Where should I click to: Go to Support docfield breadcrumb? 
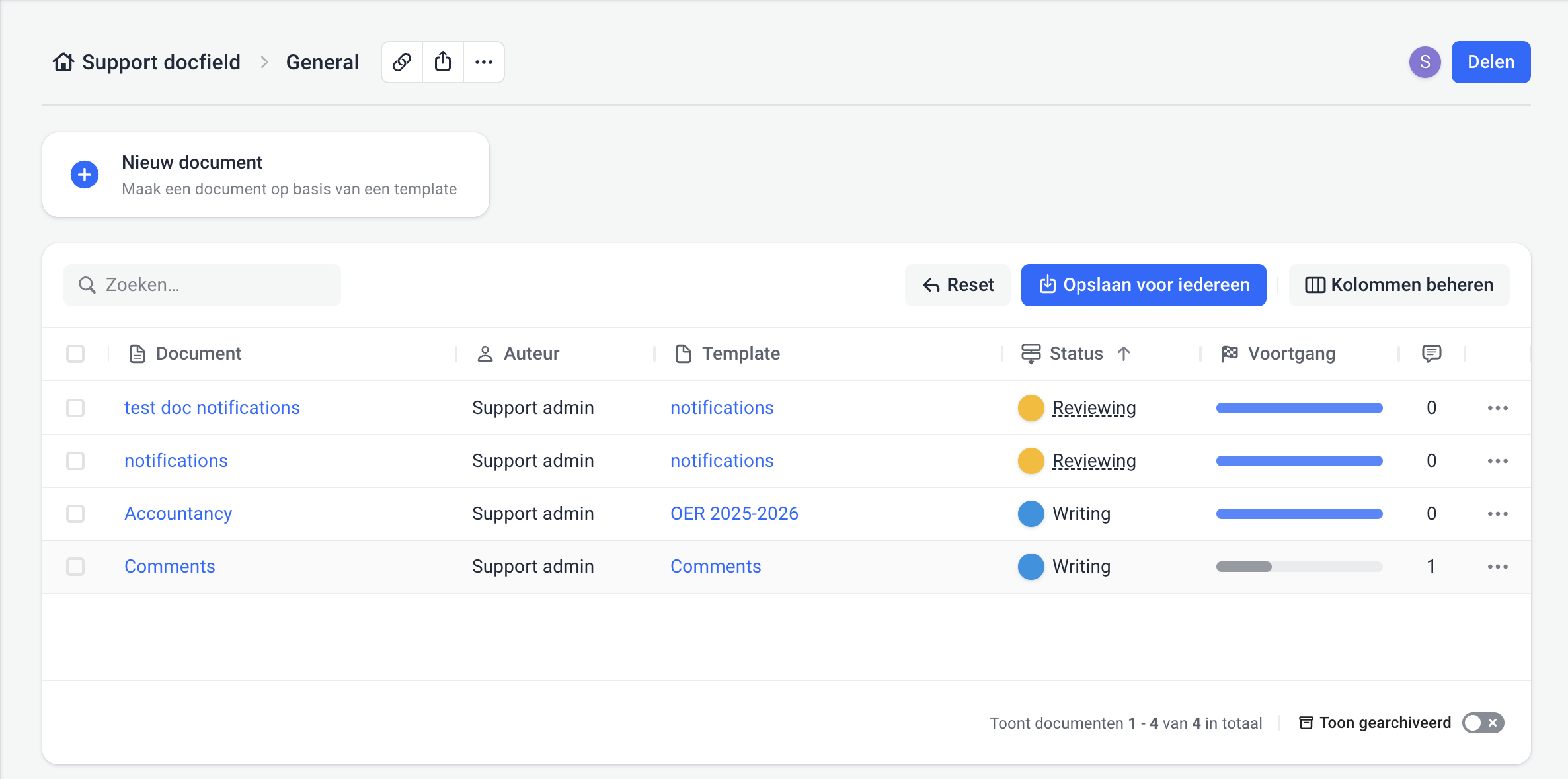(x=161, y=62)
